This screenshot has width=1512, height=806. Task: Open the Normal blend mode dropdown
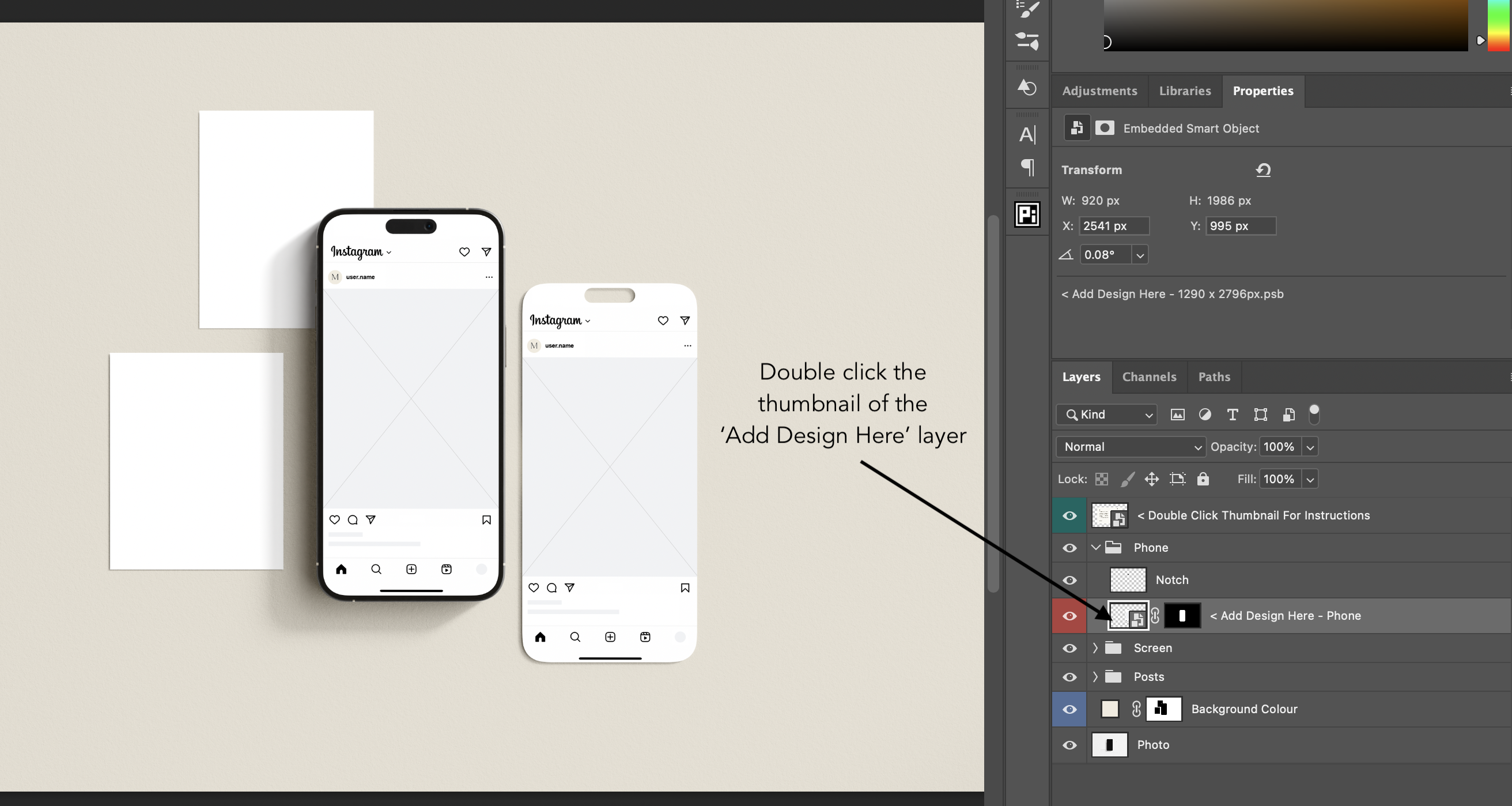pyautogui.click(x=1131, y=447)
